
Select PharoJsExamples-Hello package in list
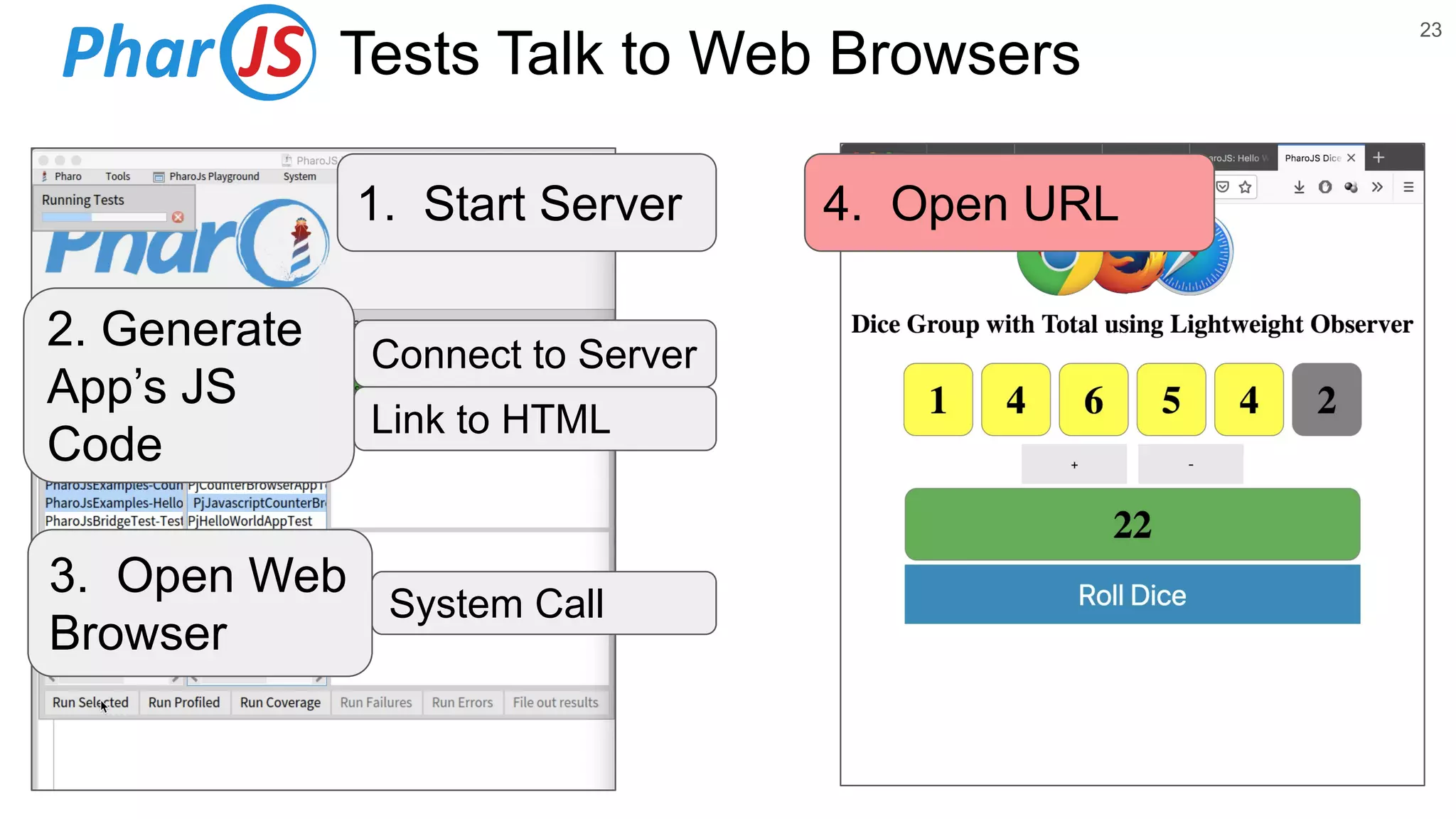tap(114, 503)
